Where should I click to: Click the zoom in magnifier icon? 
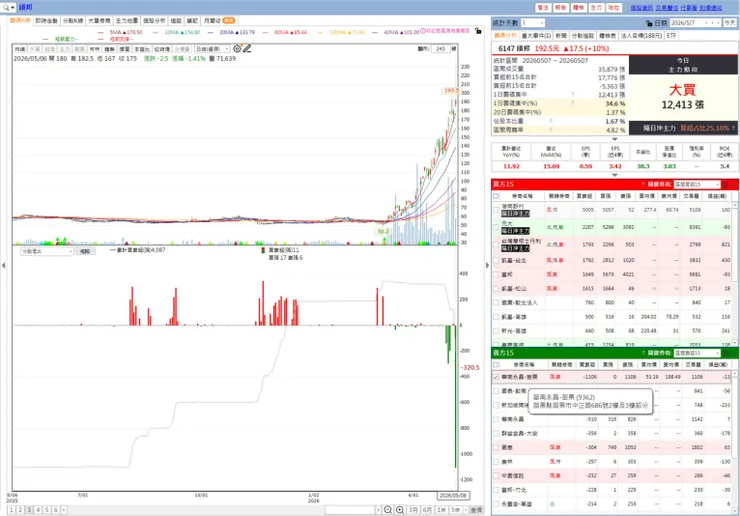(400, 510)
